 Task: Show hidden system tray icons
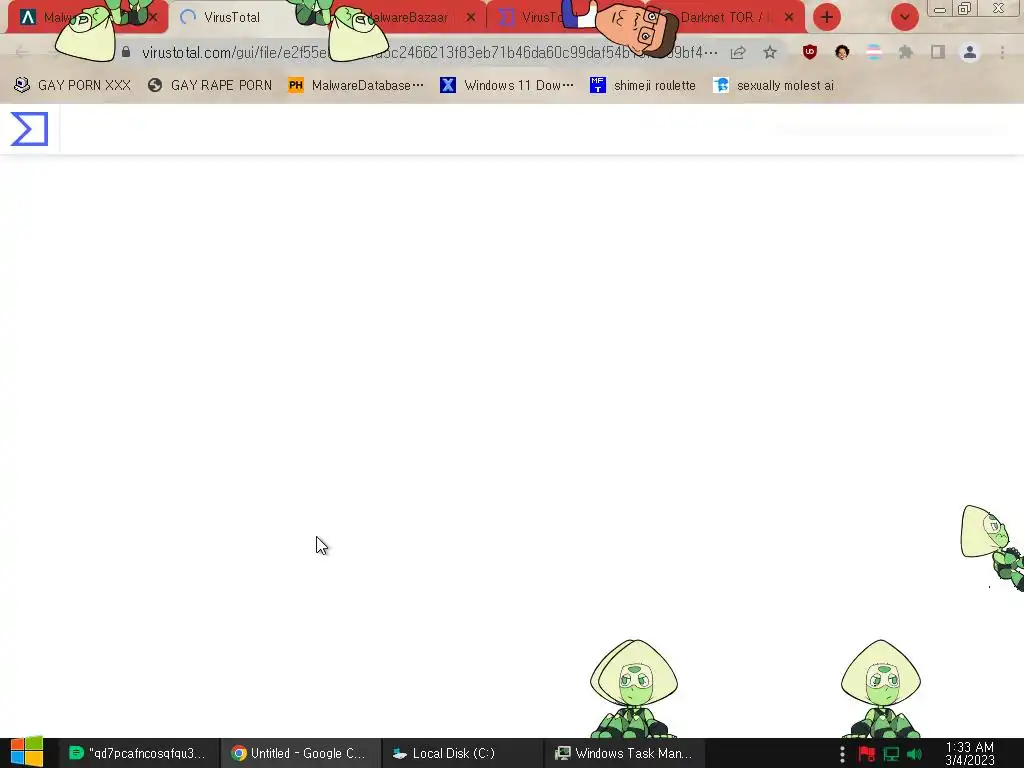[x=842, y=754]
